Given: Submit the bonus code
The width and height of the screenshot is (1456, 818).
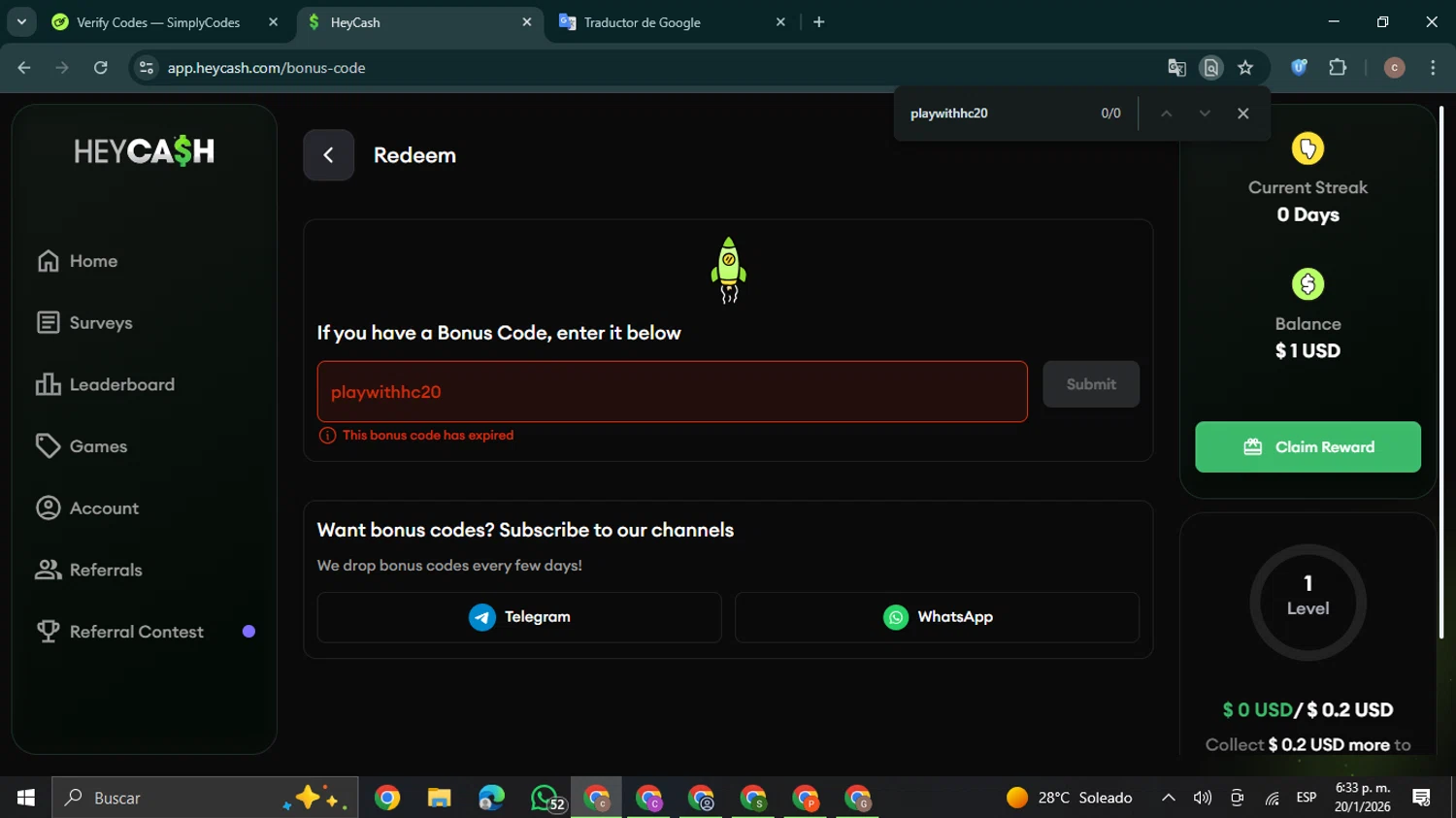Looking at the screenshot, I should (x=1091, y=384).
